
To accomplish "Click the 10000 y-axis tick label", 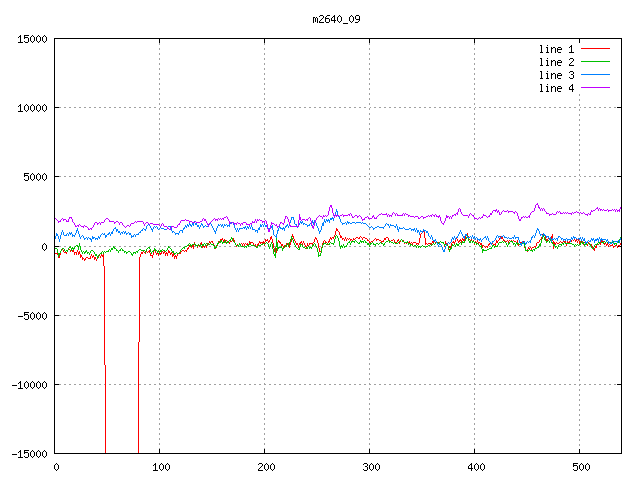I will [31, 108].
